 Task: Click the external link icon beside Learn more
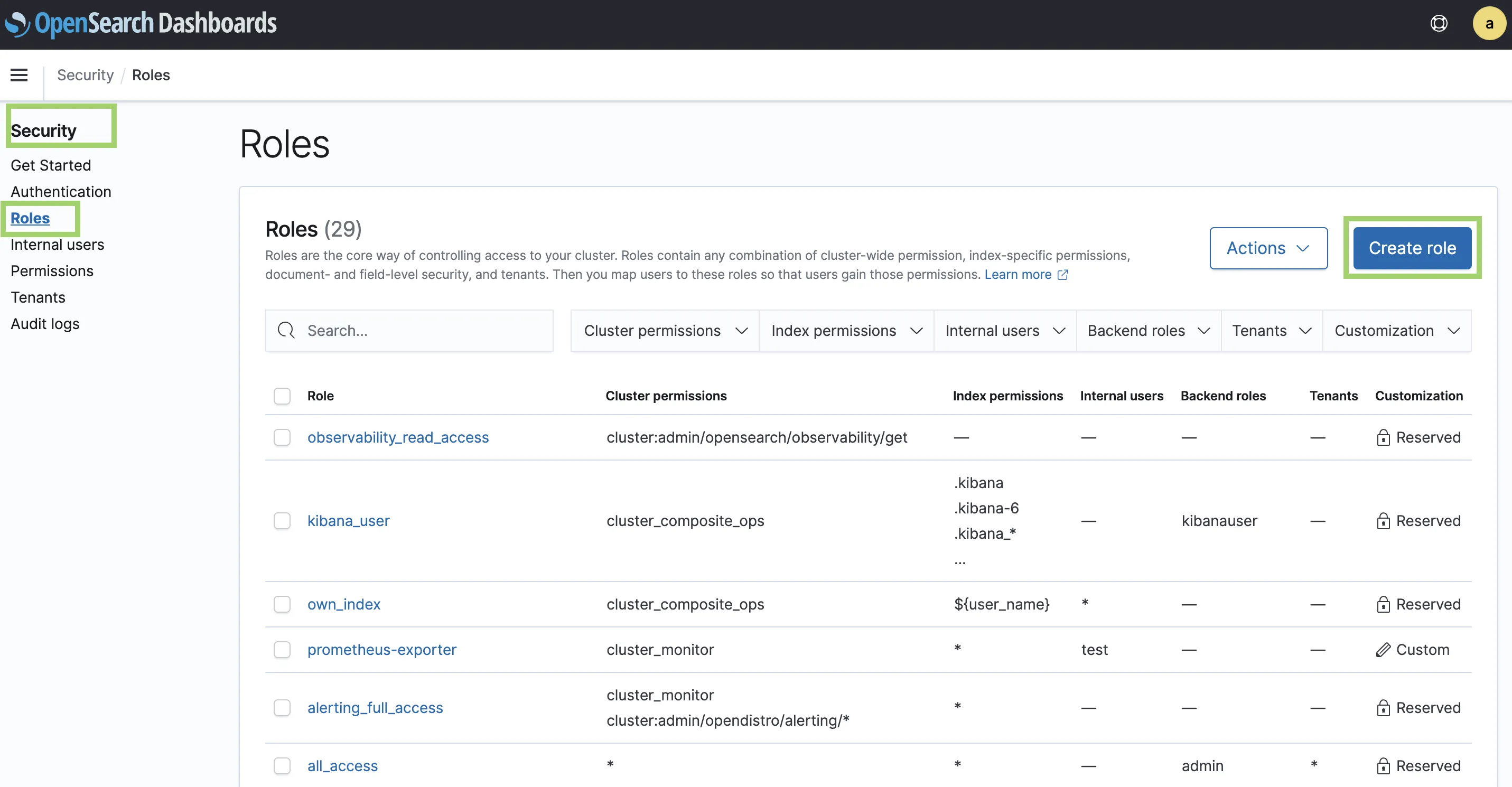(1062, 275)
